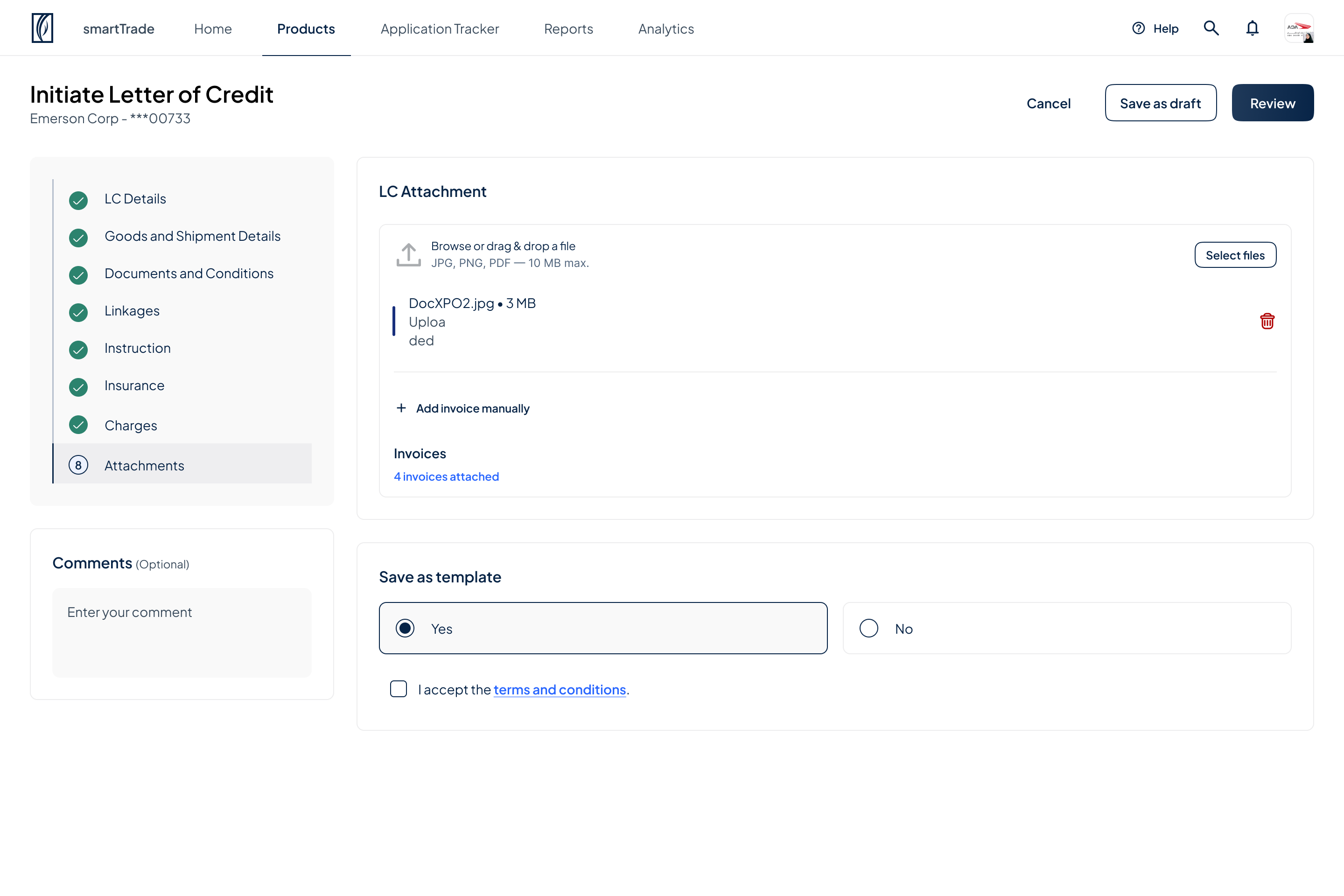This screenshot has width=1344, height=896.
Task: Click plus icon to add invoice manually
Action: click(401, 408)
